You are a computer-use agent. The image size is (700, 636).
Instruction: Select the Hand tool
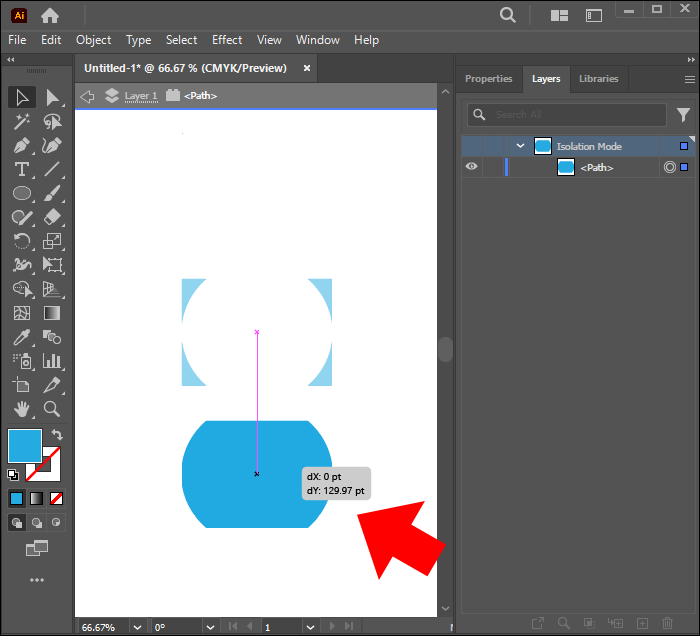22,408
